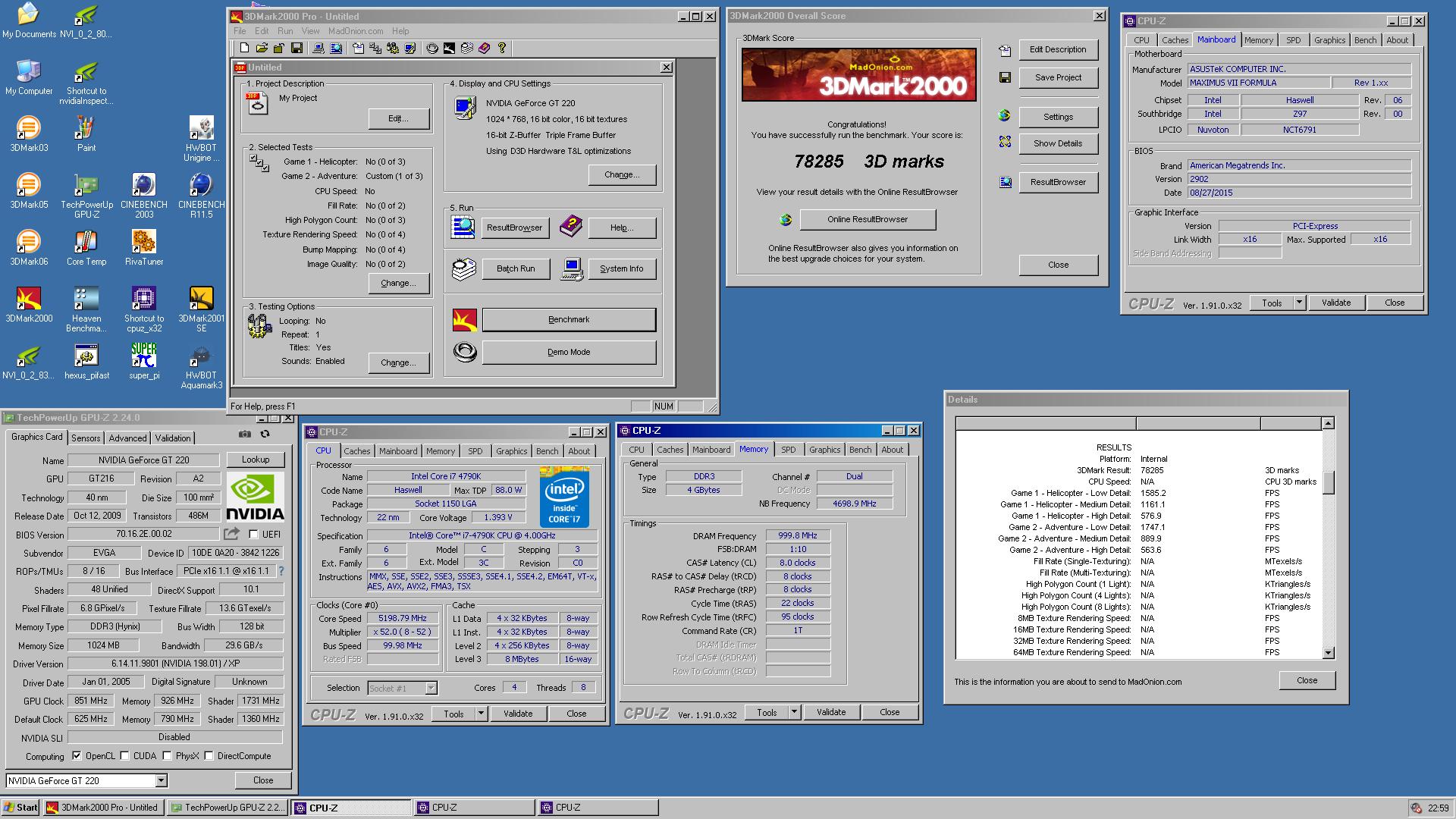Toggle the OpenCL computing checkbox
This screenshot has width=1456, height=819.
(77, 755)
